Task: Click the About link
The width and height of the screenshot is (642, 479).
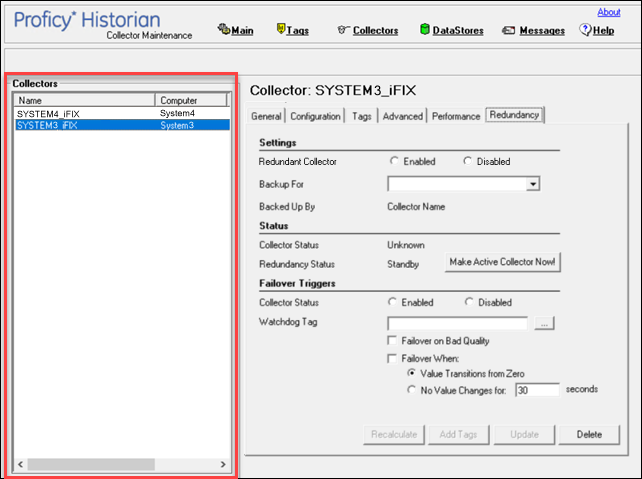Action: [x=609, y=12]
